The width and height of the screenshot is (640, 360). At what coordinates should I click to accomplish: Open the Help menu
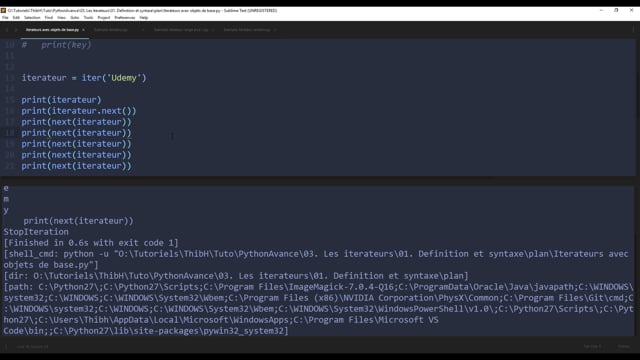143,18
